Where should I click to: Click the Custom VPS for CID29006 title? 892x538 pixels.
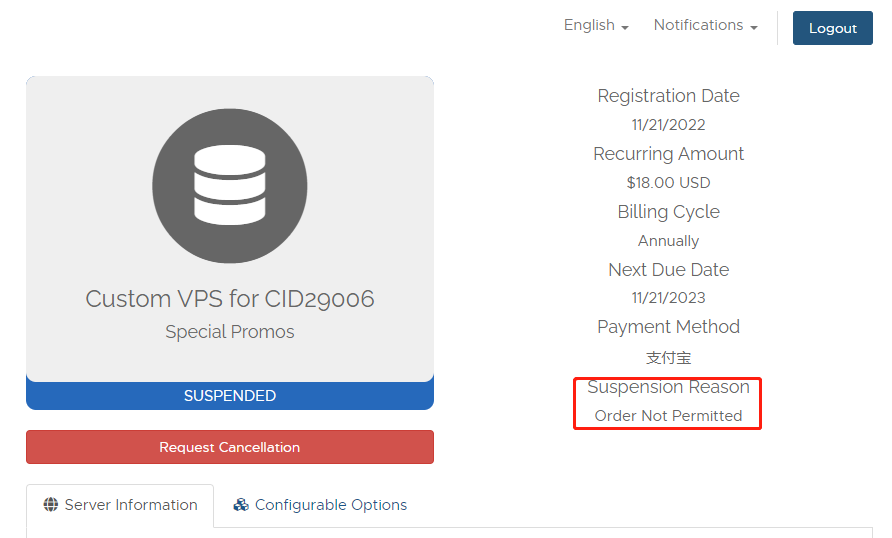point(230,299)
